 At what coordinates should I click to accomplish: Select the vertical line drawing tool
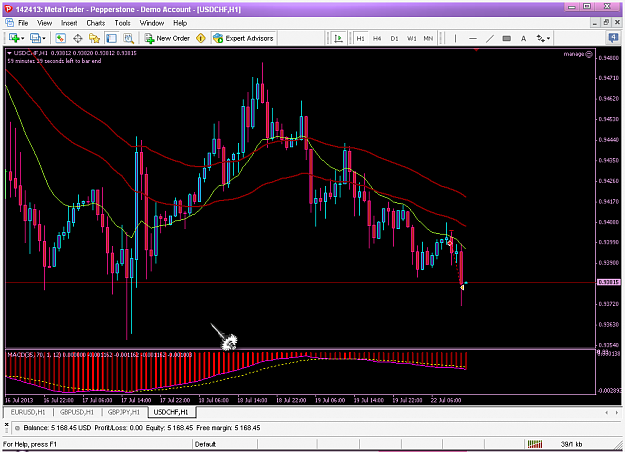pyautogui.click(x=455, y=38)
